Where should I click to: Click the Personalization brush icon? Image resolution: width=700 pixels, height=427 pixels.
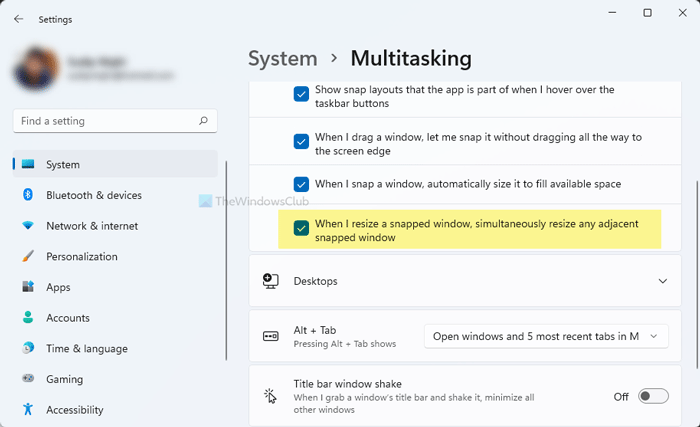[28, 257]
